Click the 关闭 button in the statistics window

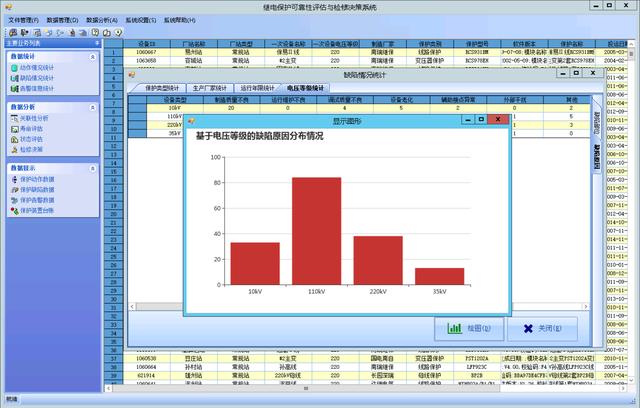[542, 328]
